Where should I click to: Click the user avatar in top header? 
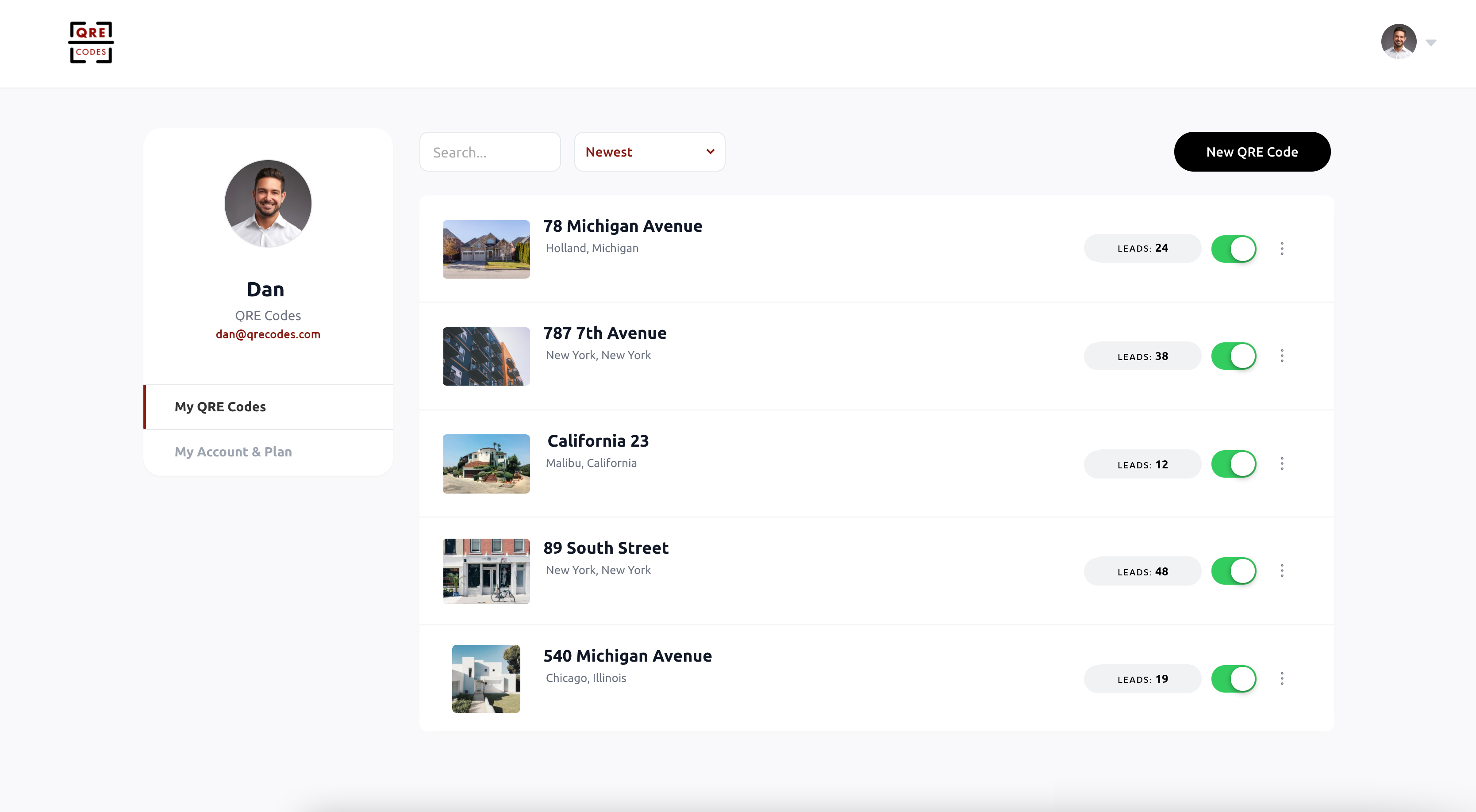(x=1398, y=42)
